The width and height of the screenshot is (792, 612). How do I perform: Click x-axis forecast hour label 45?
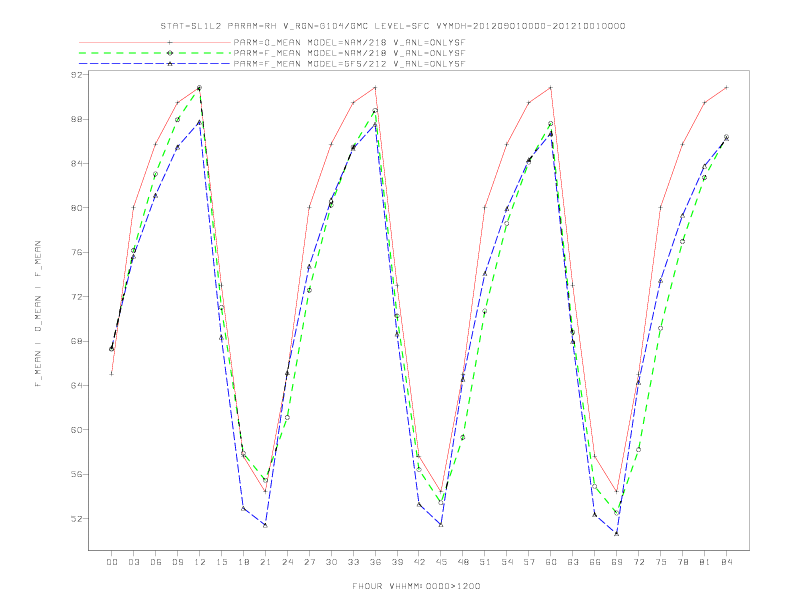441,562
